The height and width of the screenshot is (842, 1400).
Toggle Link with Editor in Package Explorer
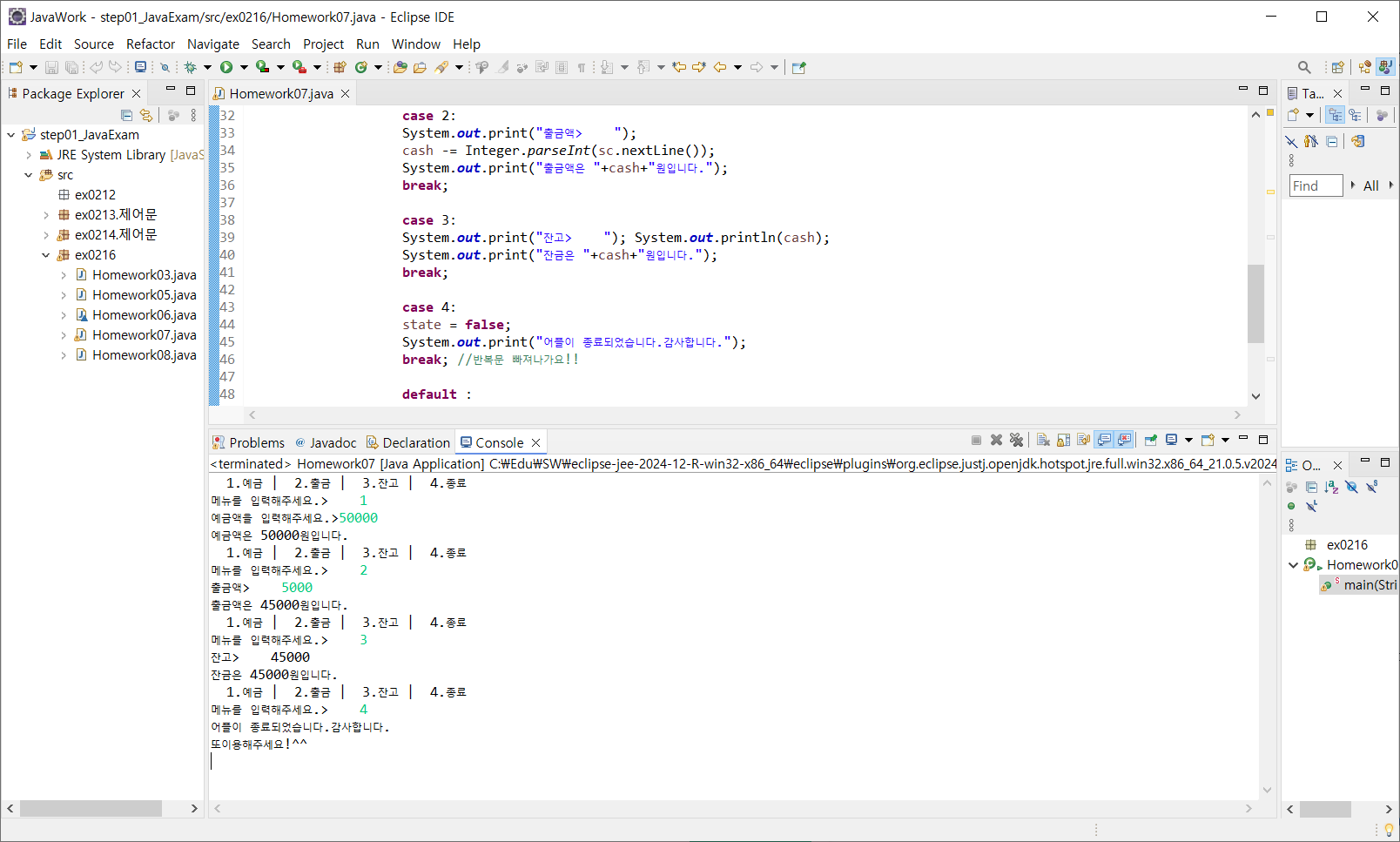coord(146,115)
